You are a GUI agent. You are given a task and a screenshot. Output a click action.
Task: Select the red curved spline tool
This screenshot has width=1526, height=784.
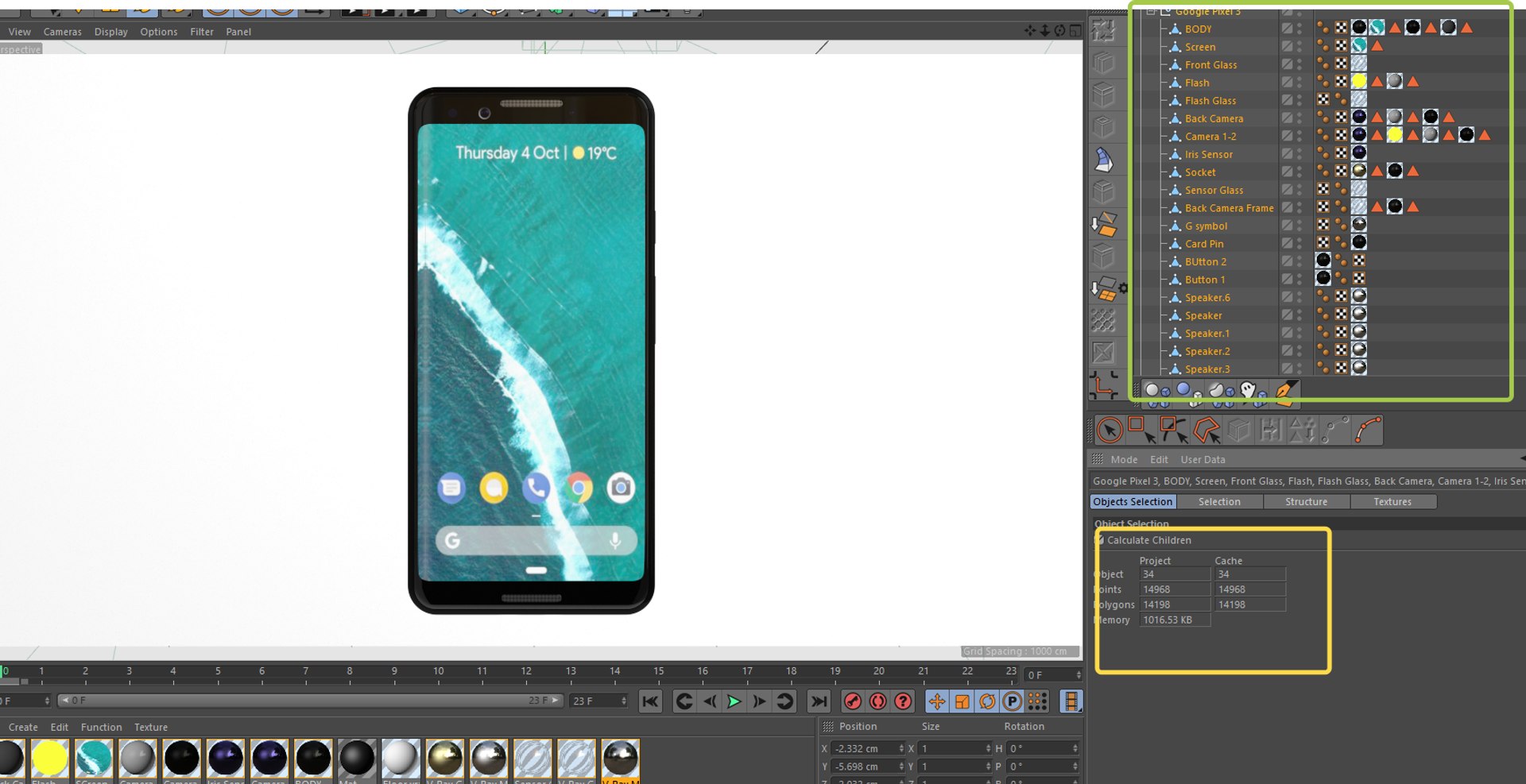(1368, 431)
